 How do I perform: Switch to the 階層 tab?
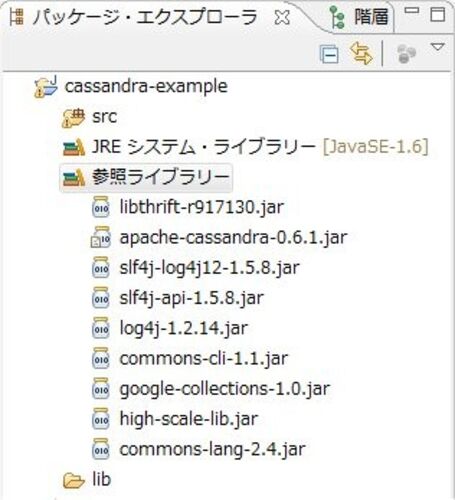(361, 17)
